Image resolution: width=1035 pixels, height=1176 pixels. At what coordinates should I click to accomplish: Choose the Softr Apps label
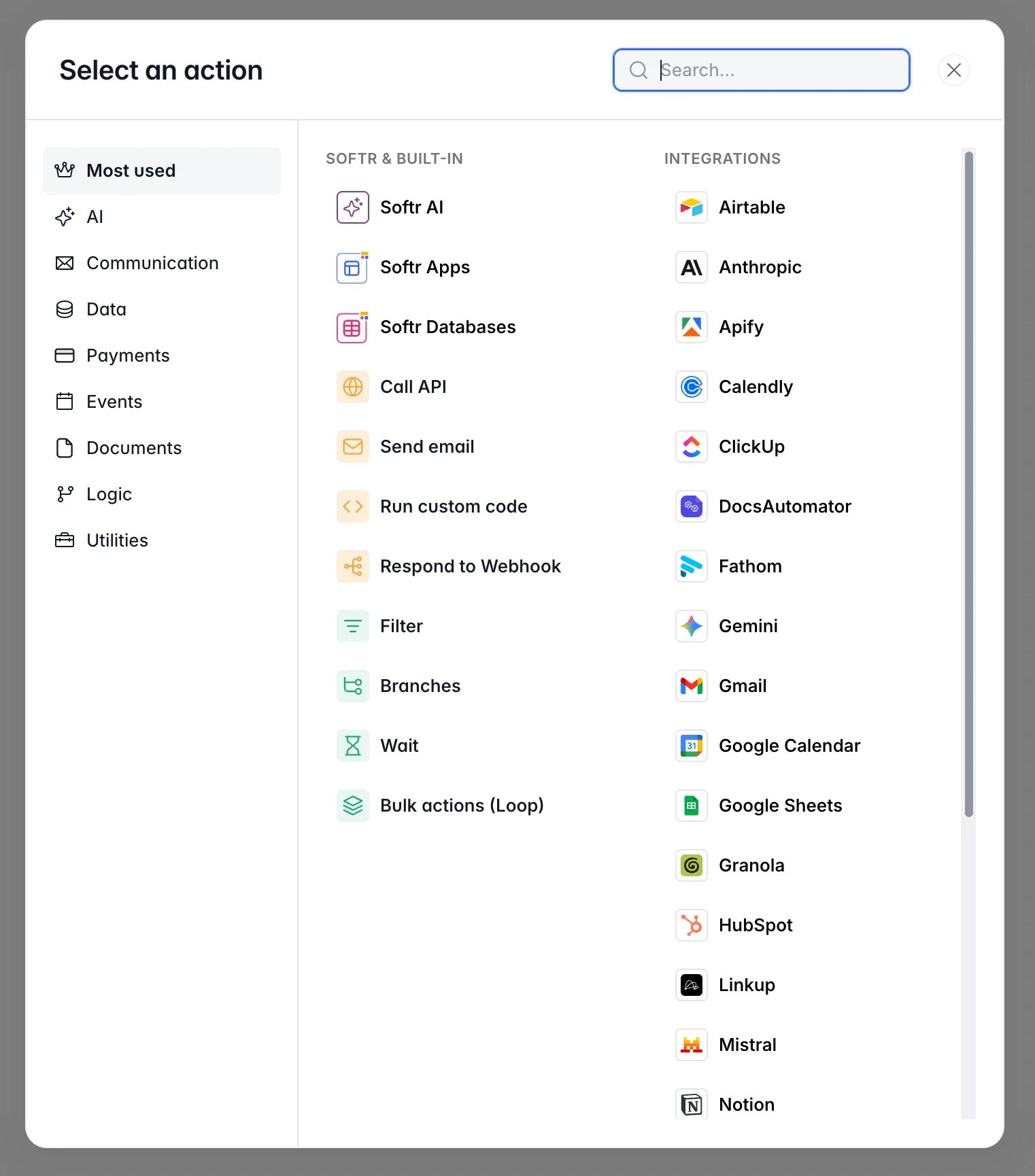[x=425, y=267]
